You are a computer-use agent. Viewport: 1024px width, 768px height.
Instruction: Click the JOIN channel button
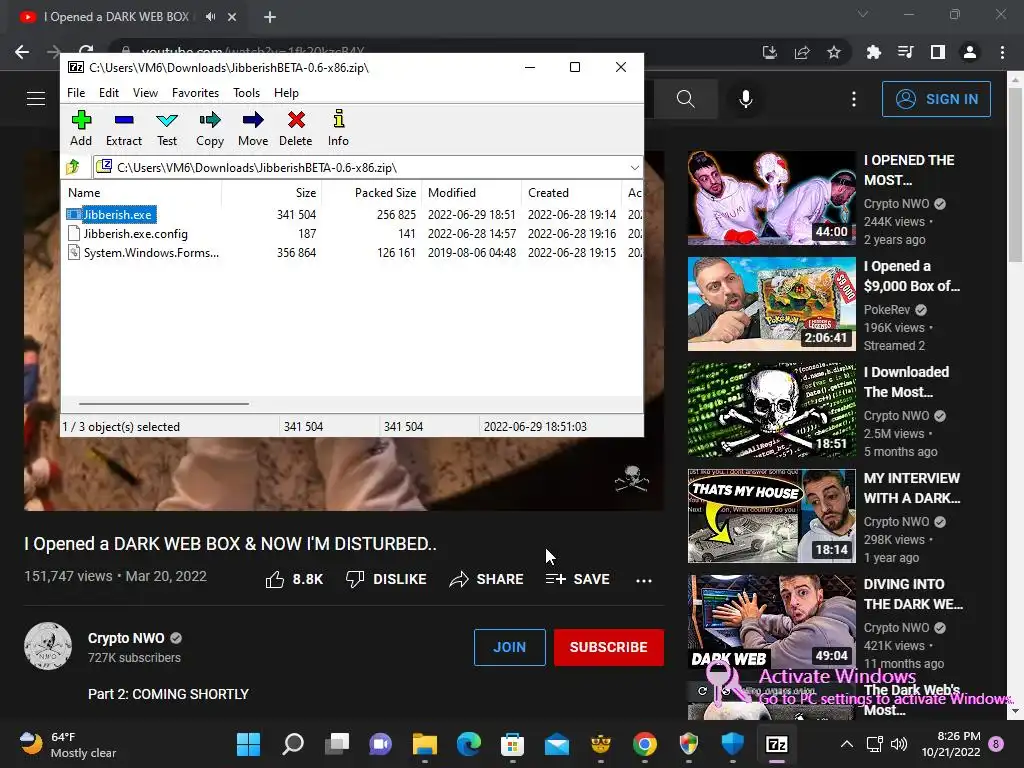coord(509,647)
